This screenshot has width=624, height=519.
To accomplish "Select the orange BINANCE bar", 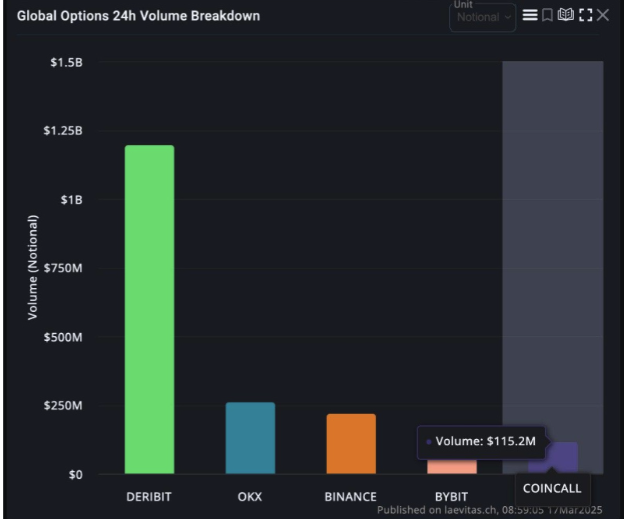I will 351,444.
